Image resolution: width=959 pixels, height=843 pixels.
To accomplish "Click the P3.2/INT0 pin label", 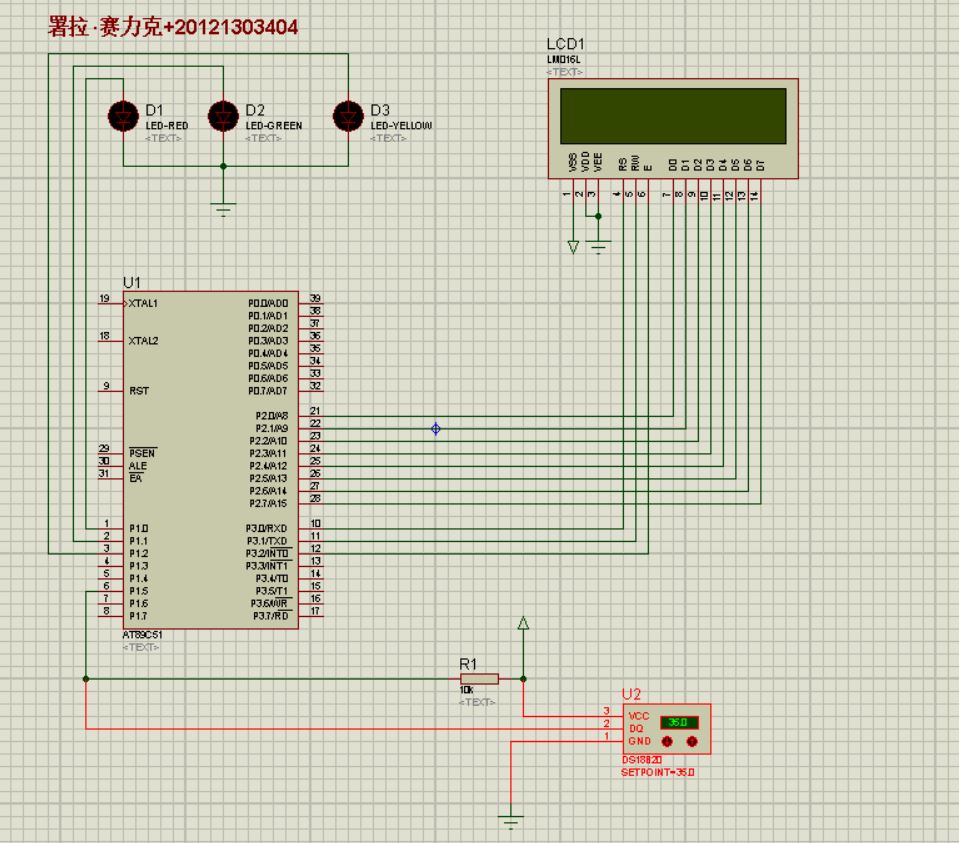I will click(267, 554).
